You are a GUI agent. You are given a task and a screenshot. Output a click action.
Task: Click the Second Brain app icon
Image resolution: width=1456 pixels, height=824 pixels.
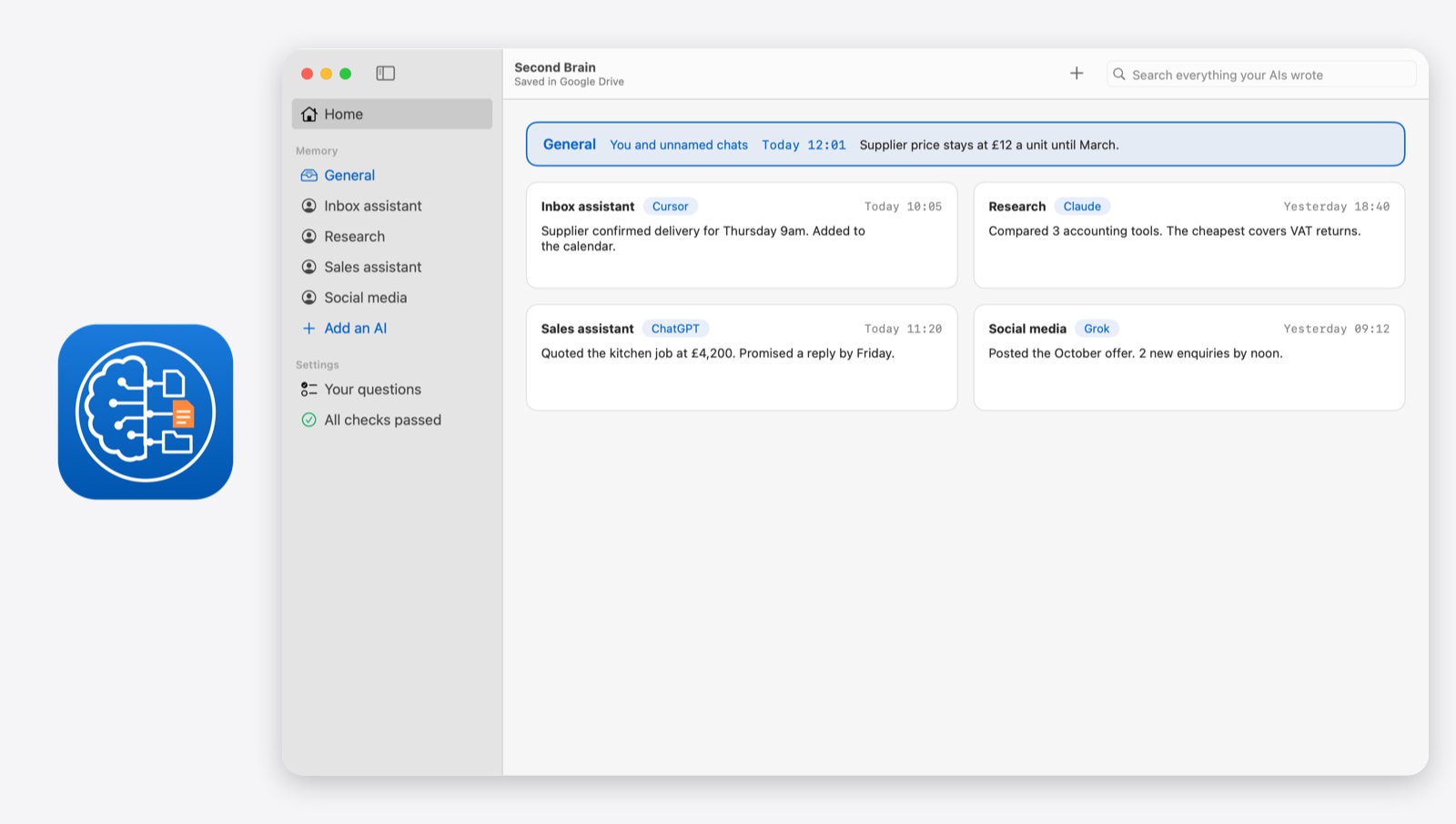(146, 412)
